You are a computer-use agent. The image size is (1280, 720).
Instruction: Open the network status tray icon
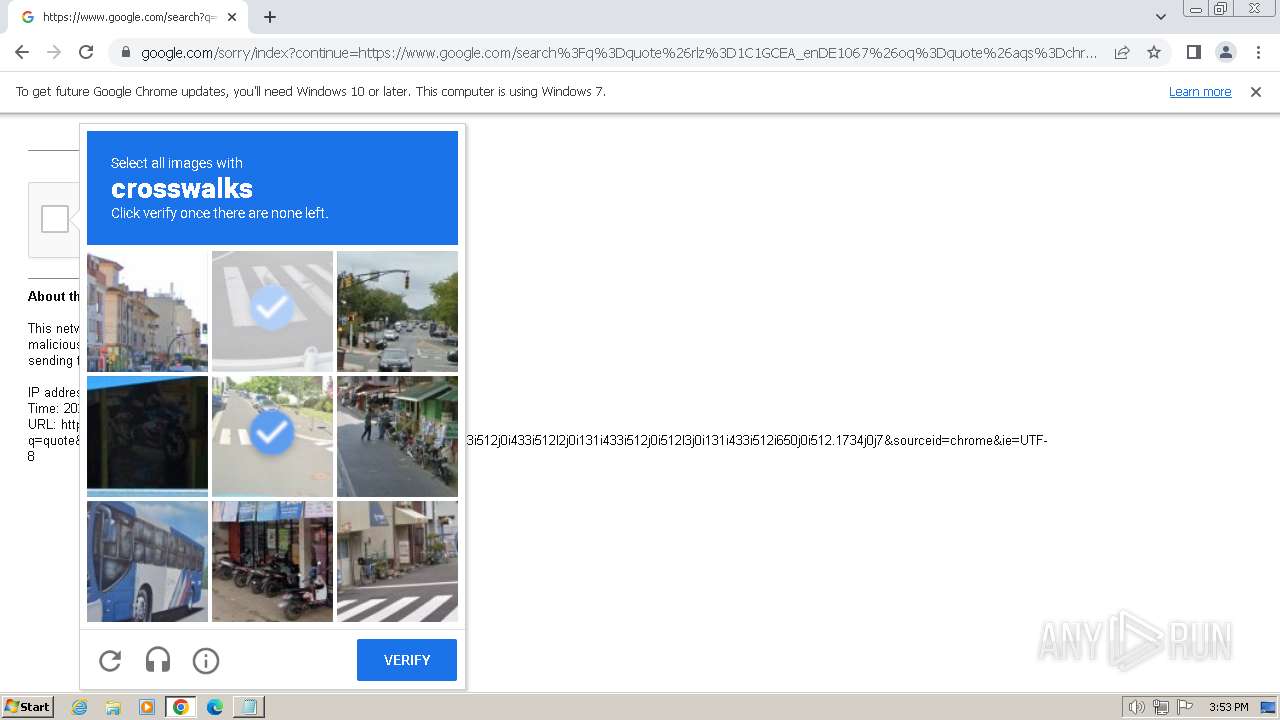click(x=1161, y=707)
